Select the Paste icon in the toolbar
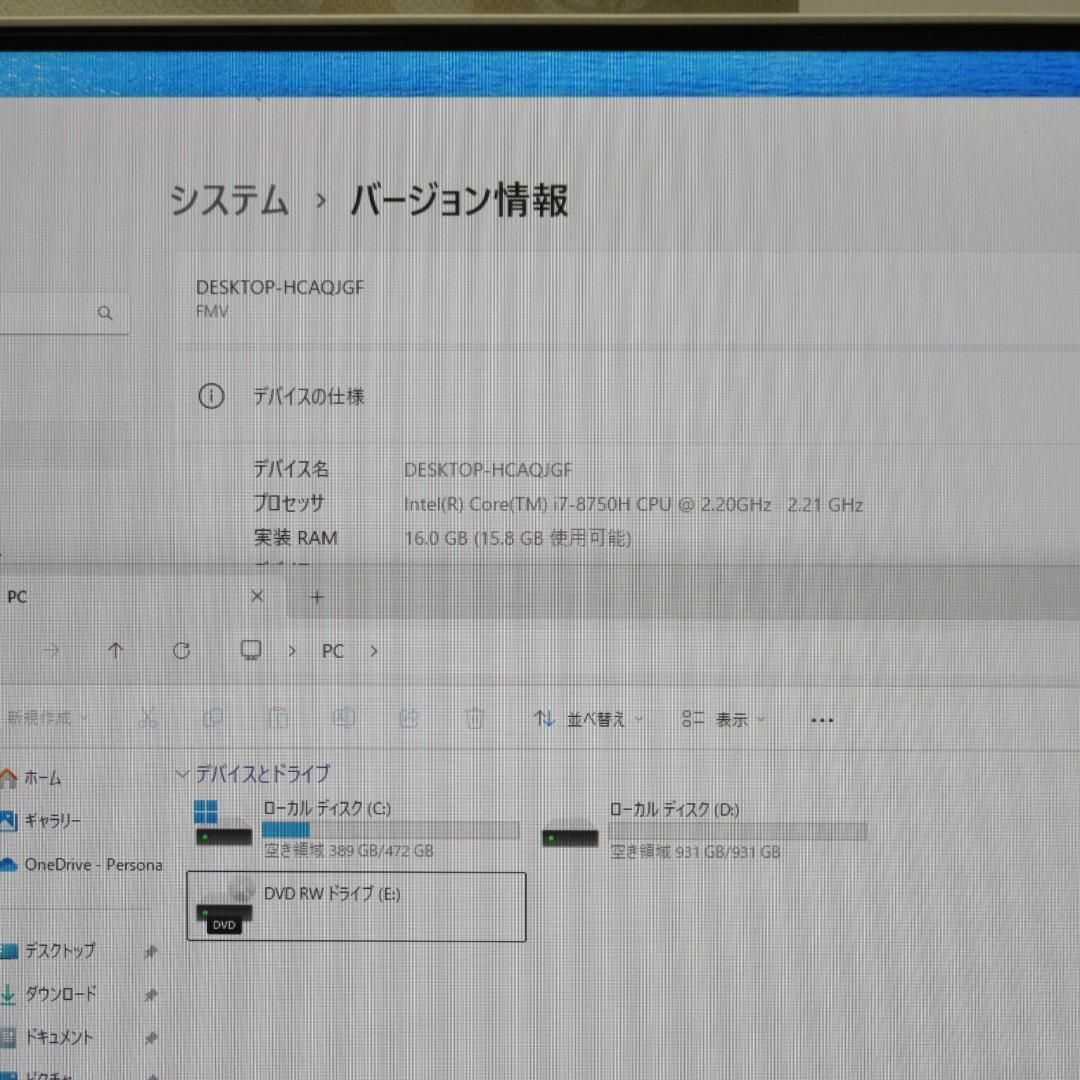Viewport: 1080px width, 1080px height. click(278, 718)
